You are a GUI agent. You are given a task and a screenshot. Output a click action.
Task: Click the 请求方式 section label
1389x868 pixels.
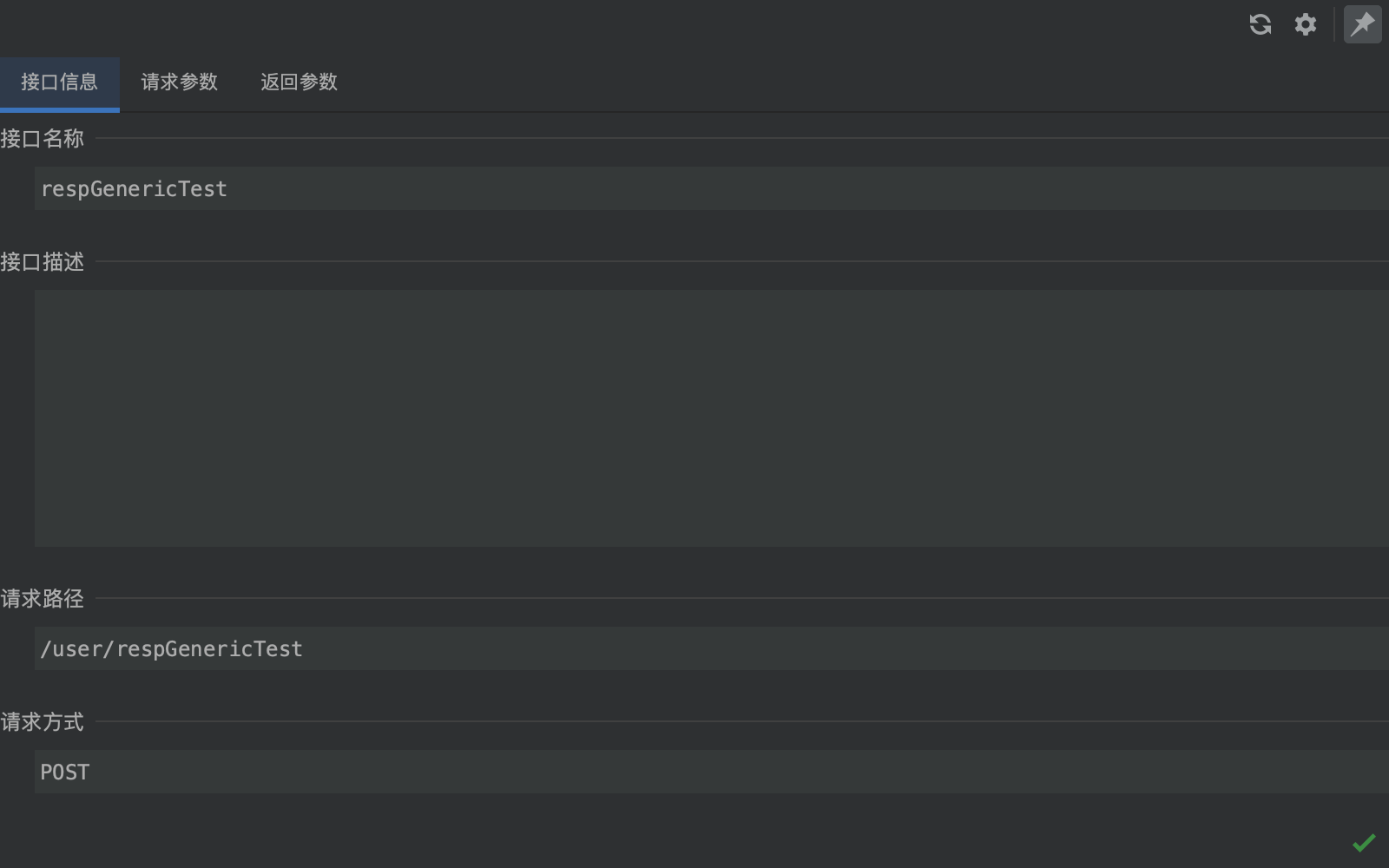click(42, 722)
